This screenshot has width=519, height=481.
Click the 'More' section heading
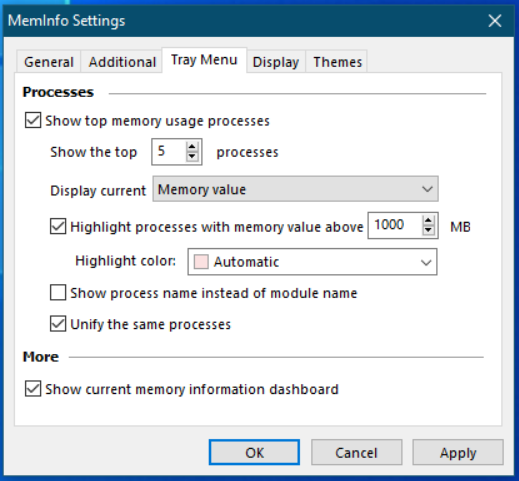click(41, 357)
